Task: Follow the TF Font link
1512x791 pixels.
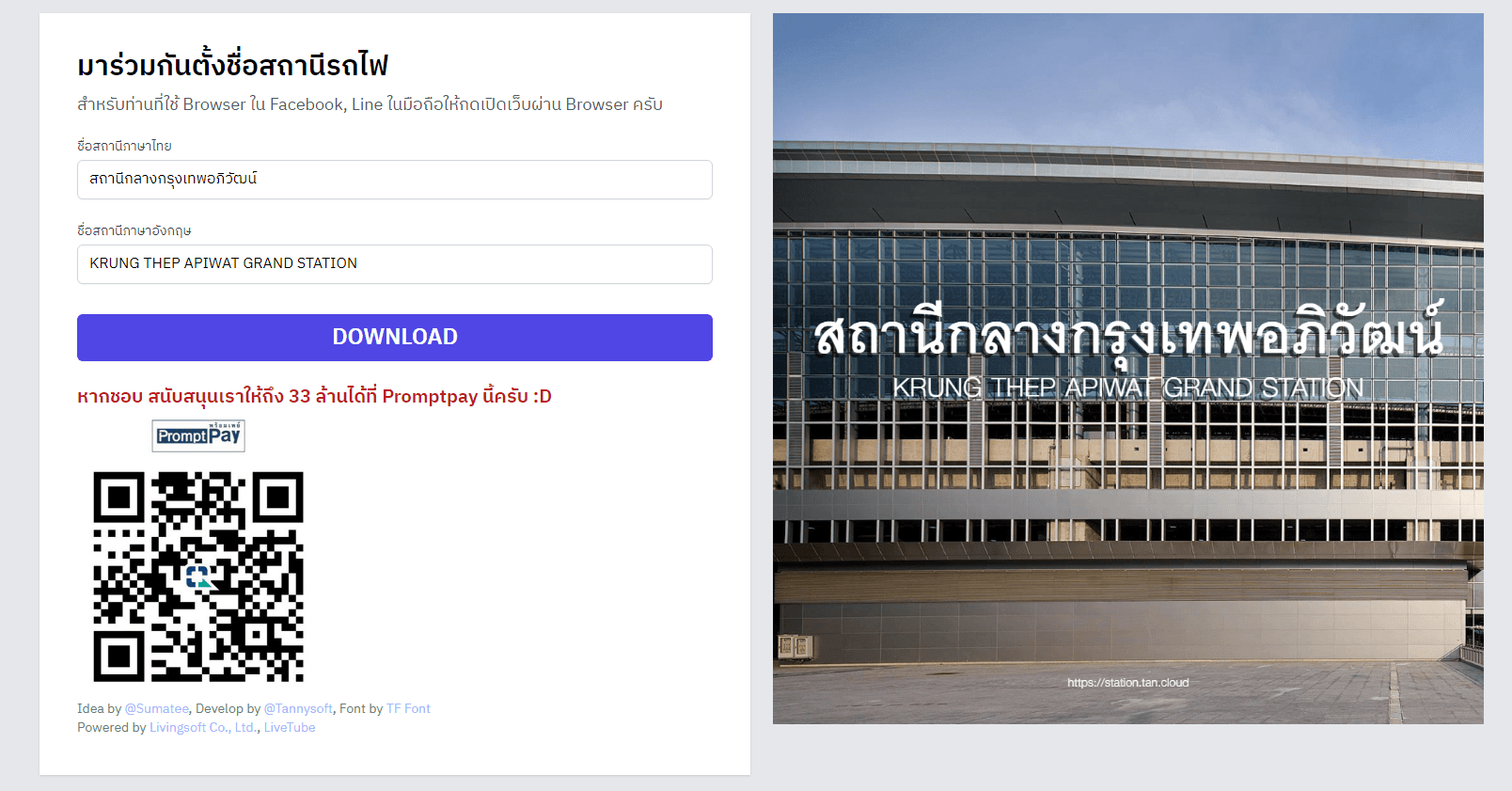Action: pyautogui.click(x=408, y=708)
